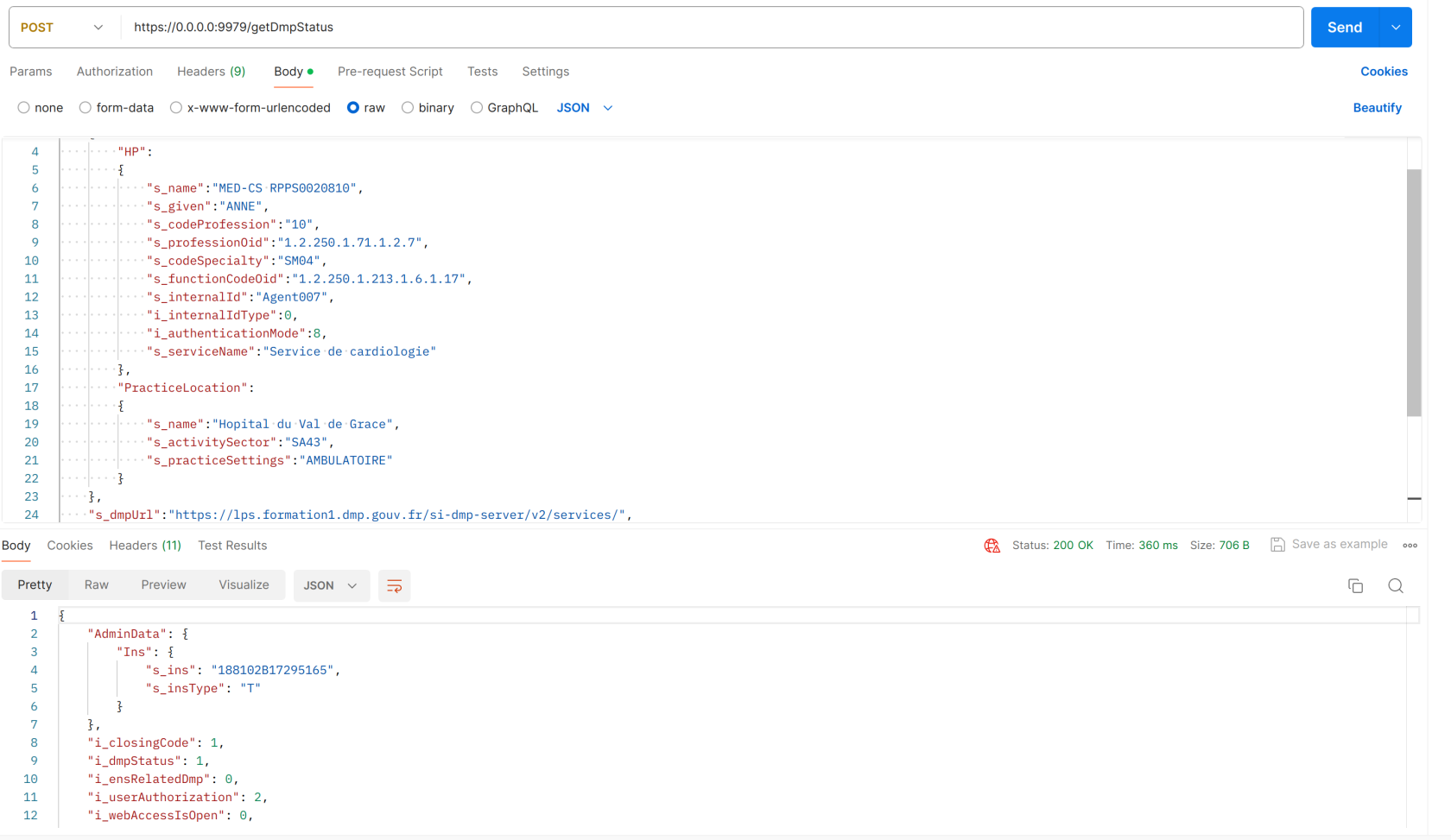The width and height of the screenshot is (1451, 840).
Task: Open the Cookies manager
Action: coord(1383,72)
